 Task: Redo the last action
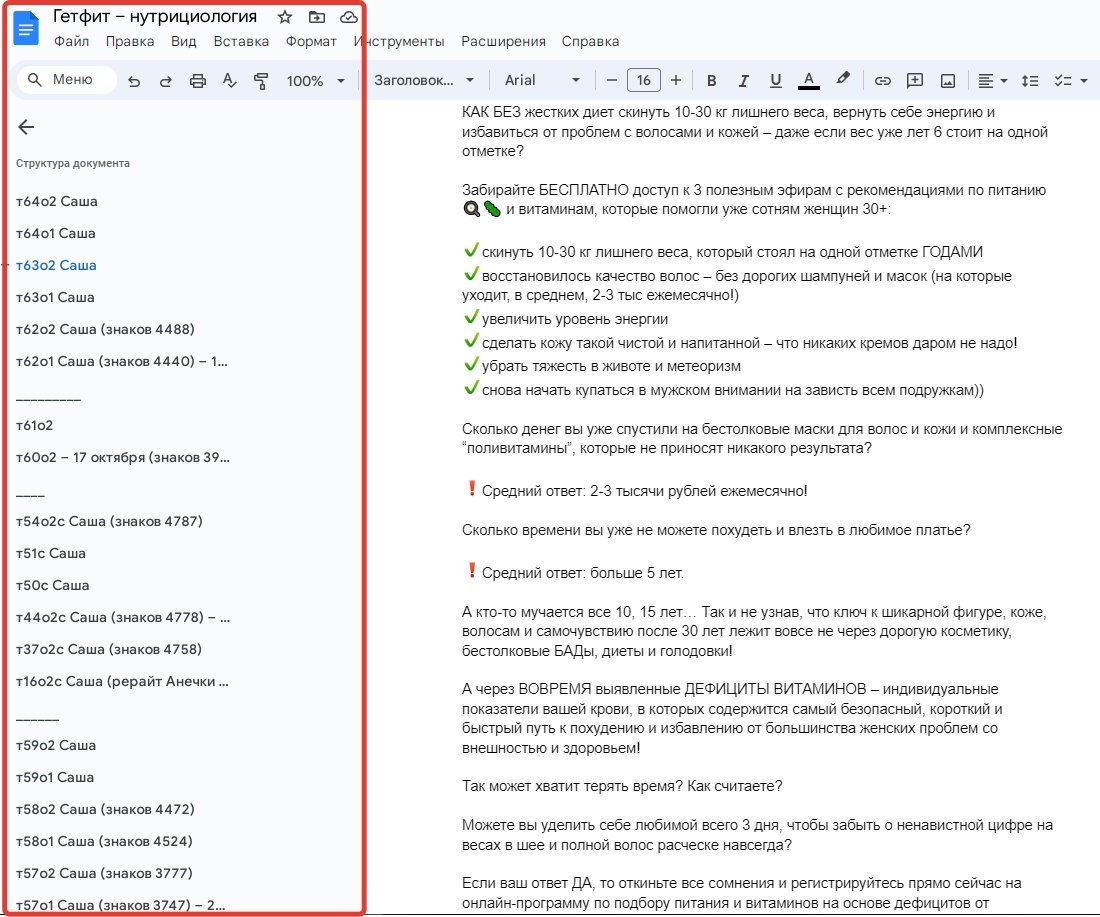click(x=166, y=81)
